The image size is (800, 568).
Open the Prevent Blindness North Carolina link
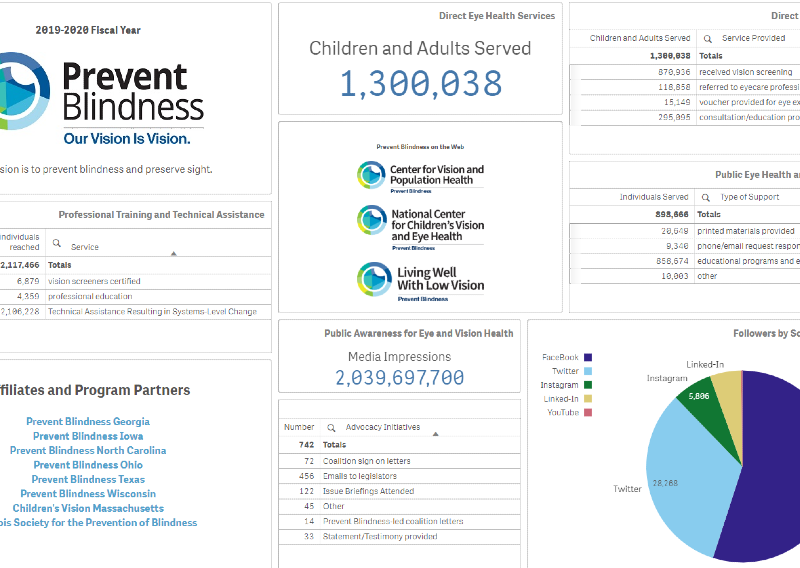tap(88, 450)
